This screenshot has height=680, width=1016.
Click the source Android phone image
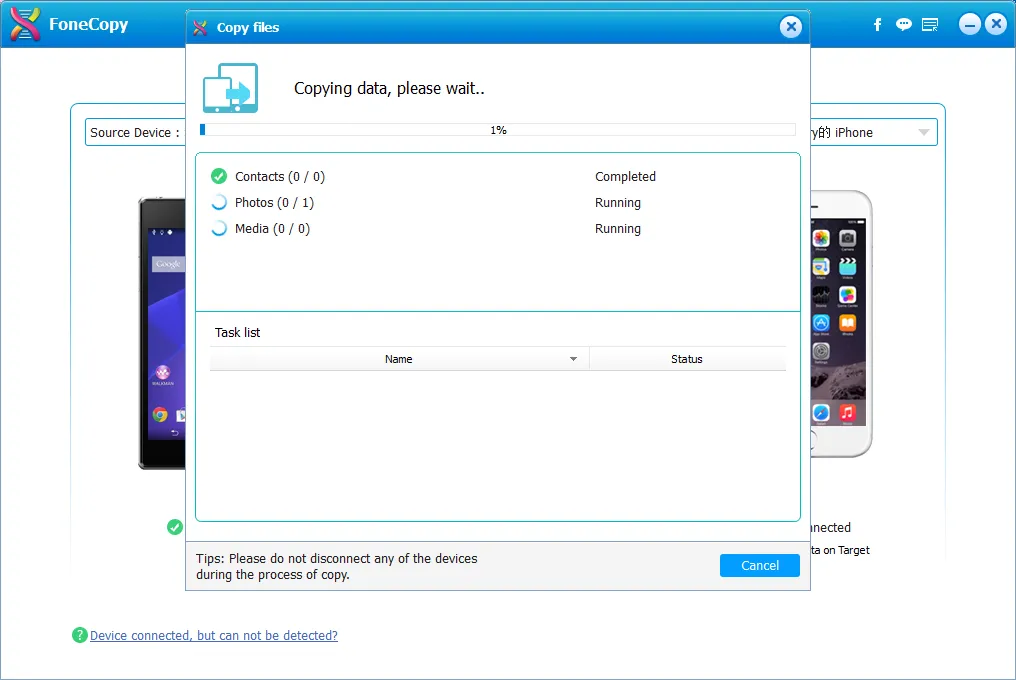click(x=162, y=333)
